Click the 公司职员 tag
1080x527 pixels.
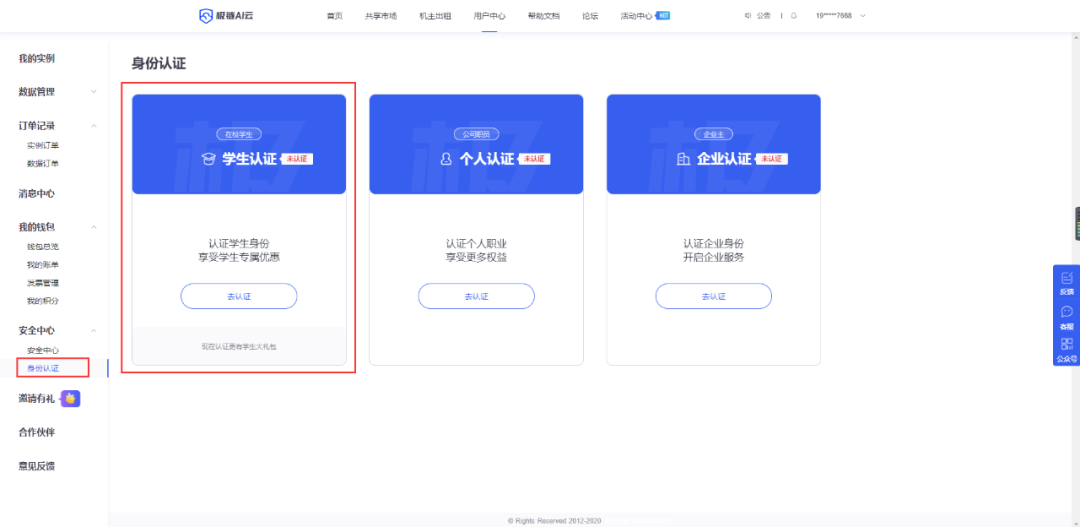pyautogui.click(x=476, y=134)
